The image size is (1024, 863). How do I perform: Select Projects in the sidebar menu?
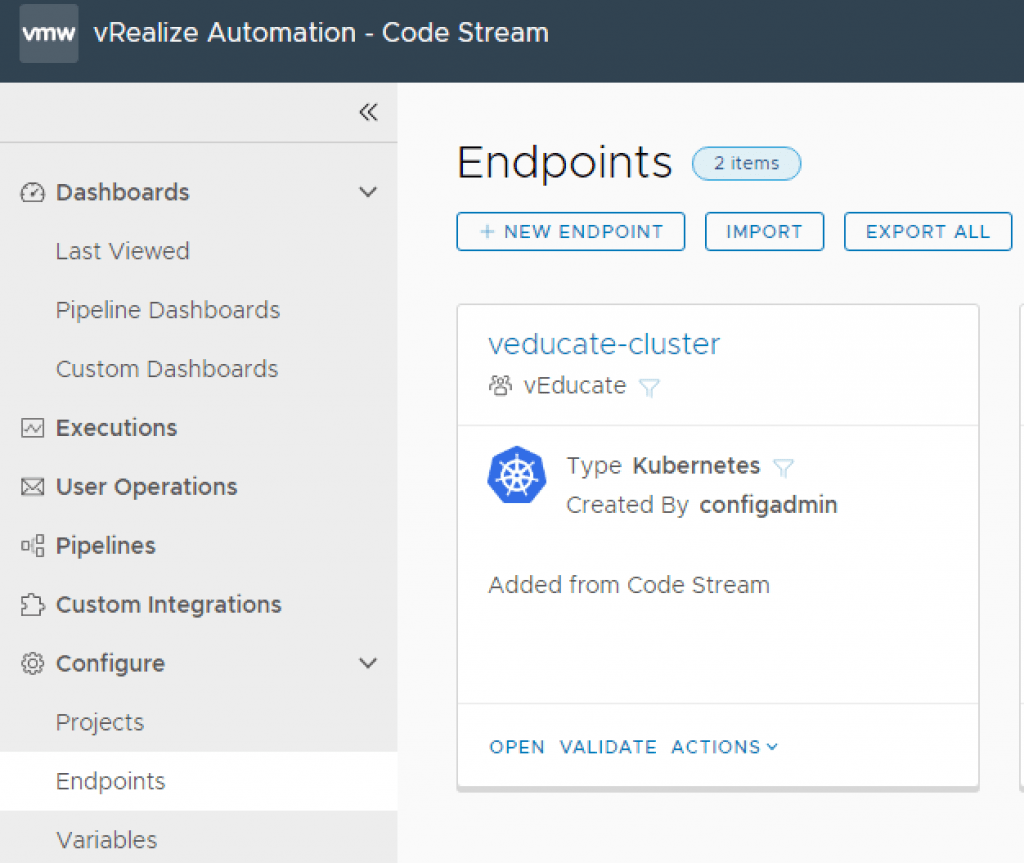click(x=99, y=722)
